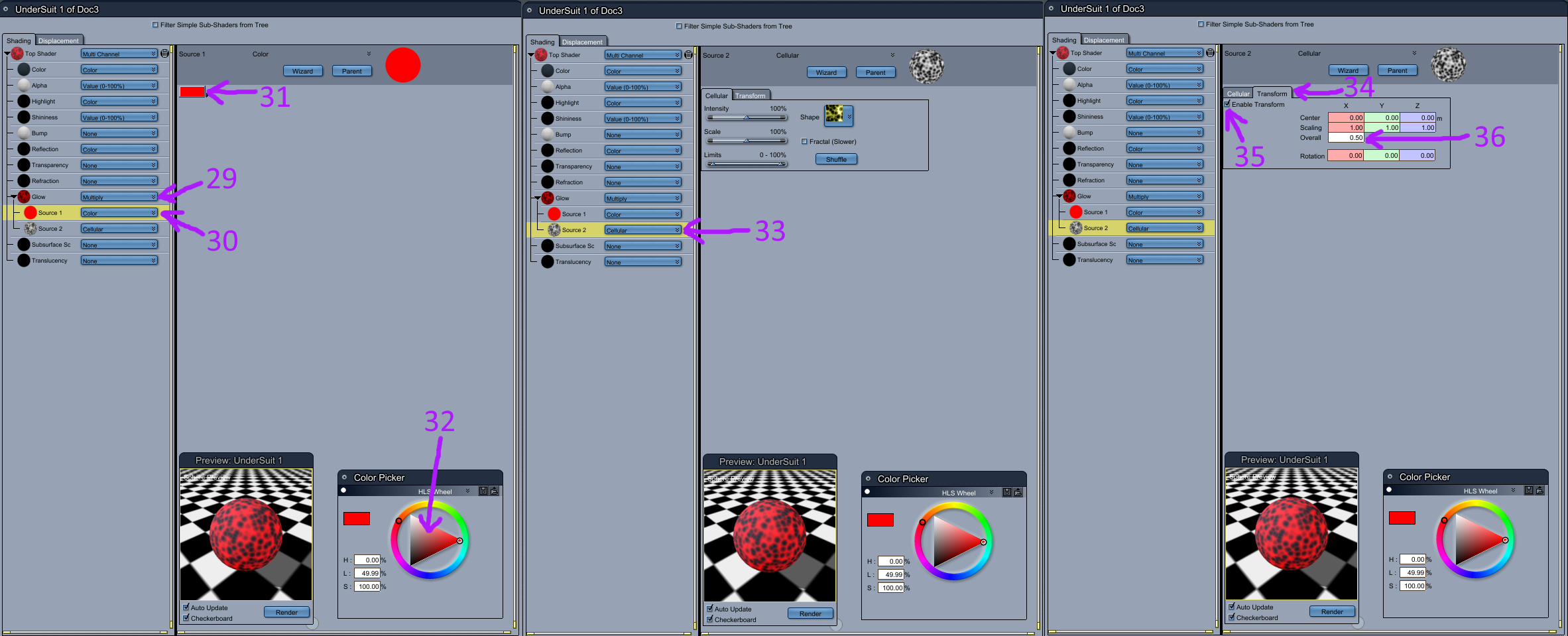The image size is (1568, 636).
Task: Click the Scale slider in Cellular settings
Action: click(x=747, y=141)
